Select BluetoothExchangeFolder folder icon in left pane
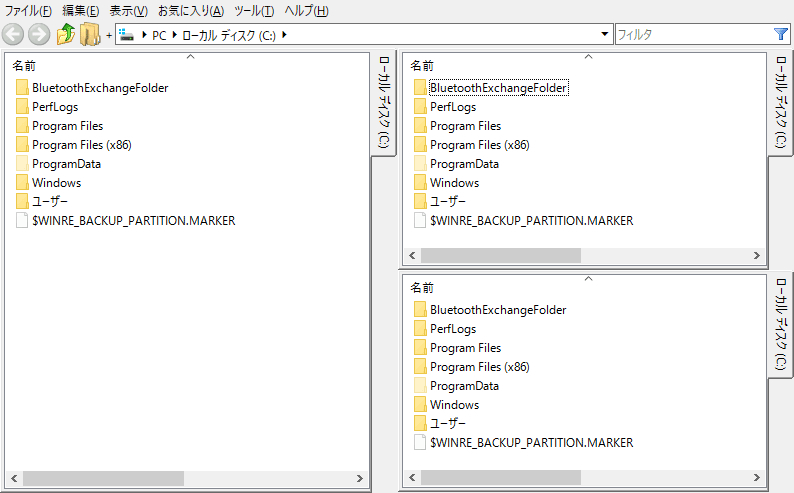The image size is (794, 493). (x=22, y=88)
